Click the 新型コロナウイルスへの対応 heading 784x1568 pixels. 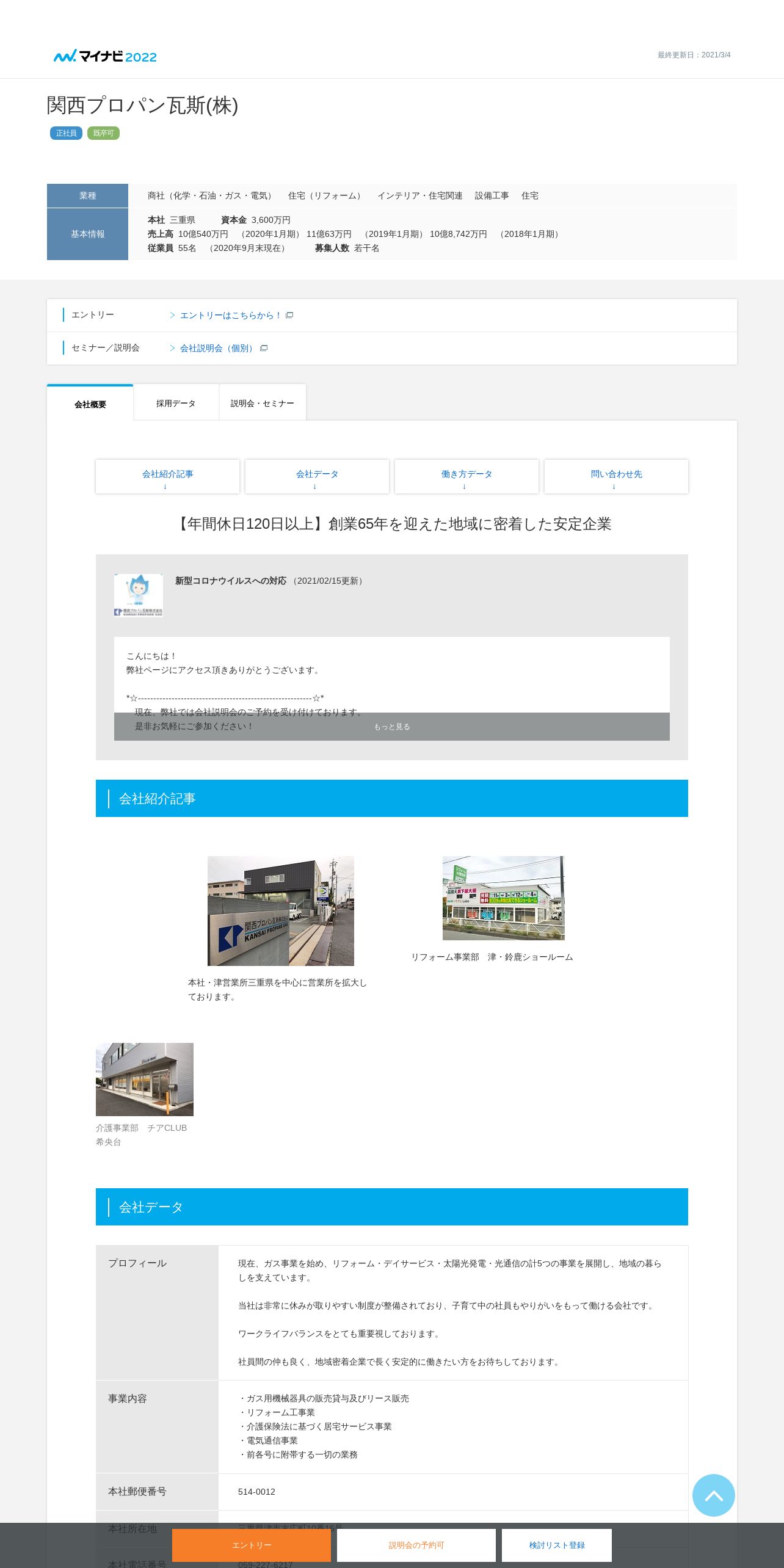(x=231, y=581)
